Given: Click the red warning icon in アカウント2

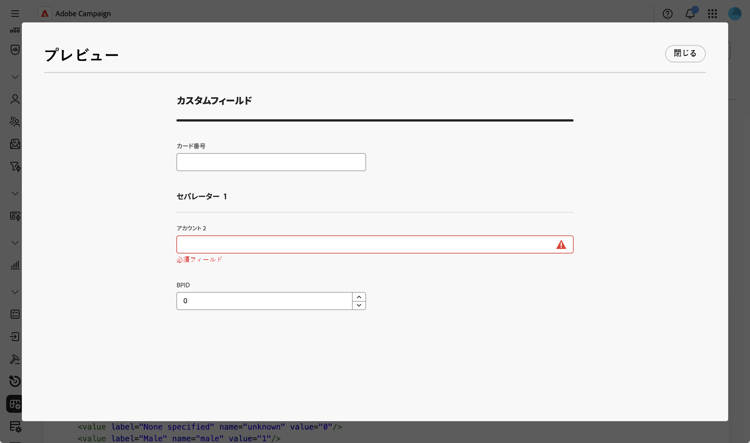Looking at the screenshot, I should tap(561, 245).
